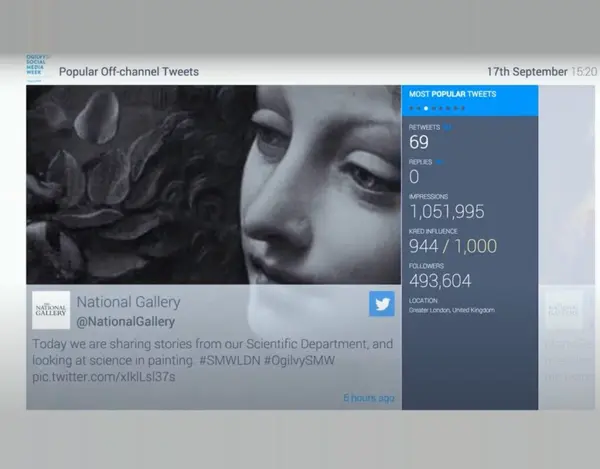Click the Kred Influence 944 / 1,000 score
The width and height of the screenshot is (600, 469).
click(x=453, y=245)
